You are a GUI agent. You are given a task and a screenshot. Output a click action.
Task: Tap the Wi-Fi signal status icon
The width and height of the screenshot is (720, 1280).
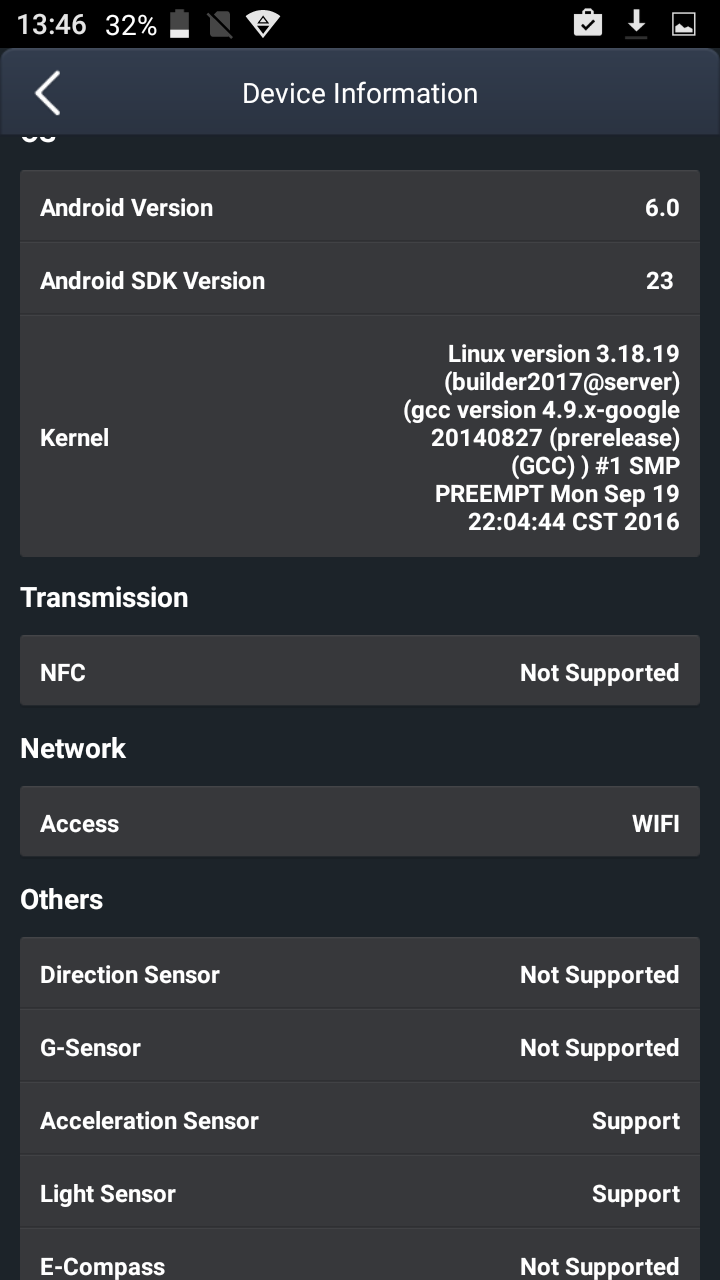262,25
